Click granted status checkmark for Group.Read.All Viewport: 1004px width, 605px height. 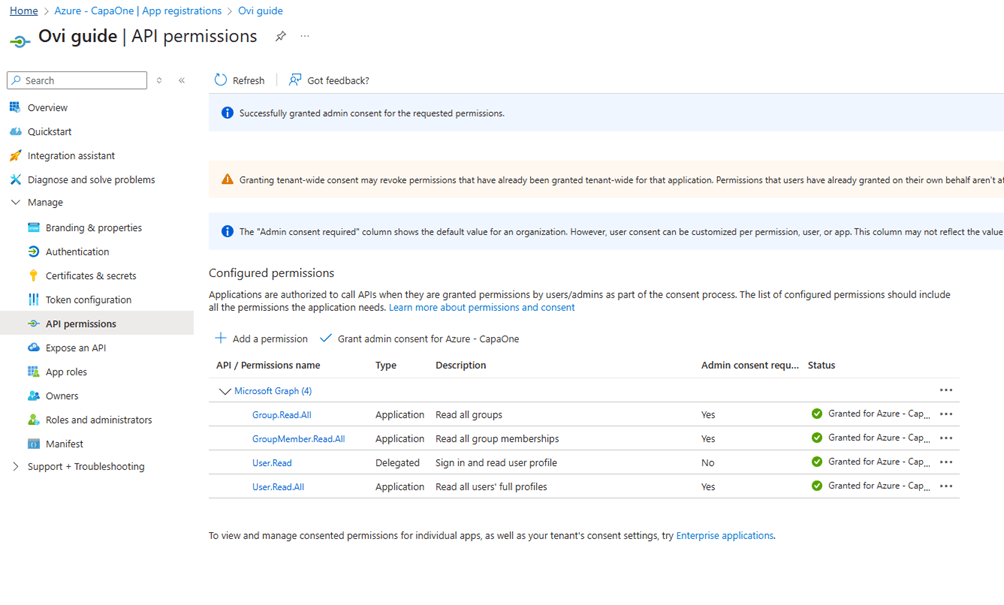816,414
